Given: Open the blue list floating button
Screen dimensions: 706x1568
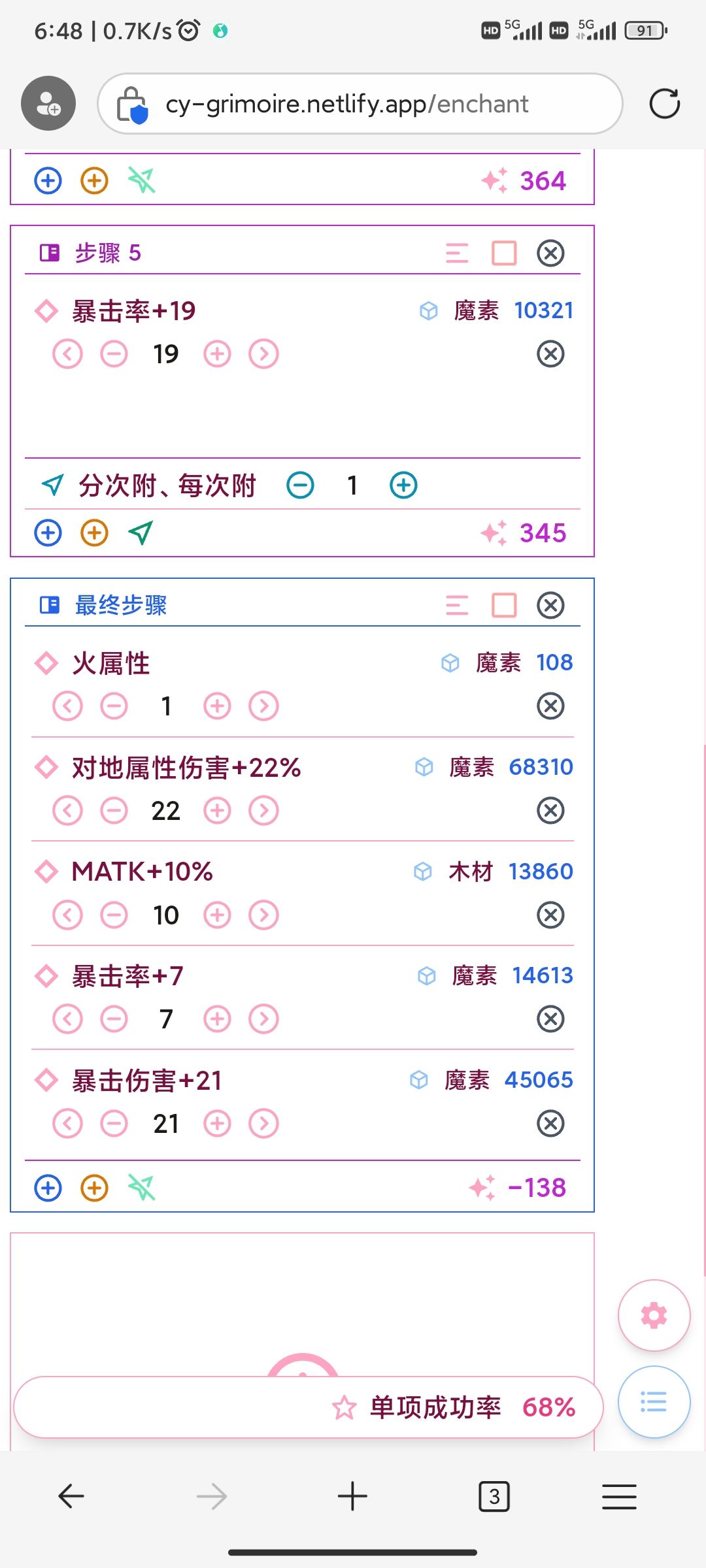Looking at the screenshot, I should pos(654,1402).
